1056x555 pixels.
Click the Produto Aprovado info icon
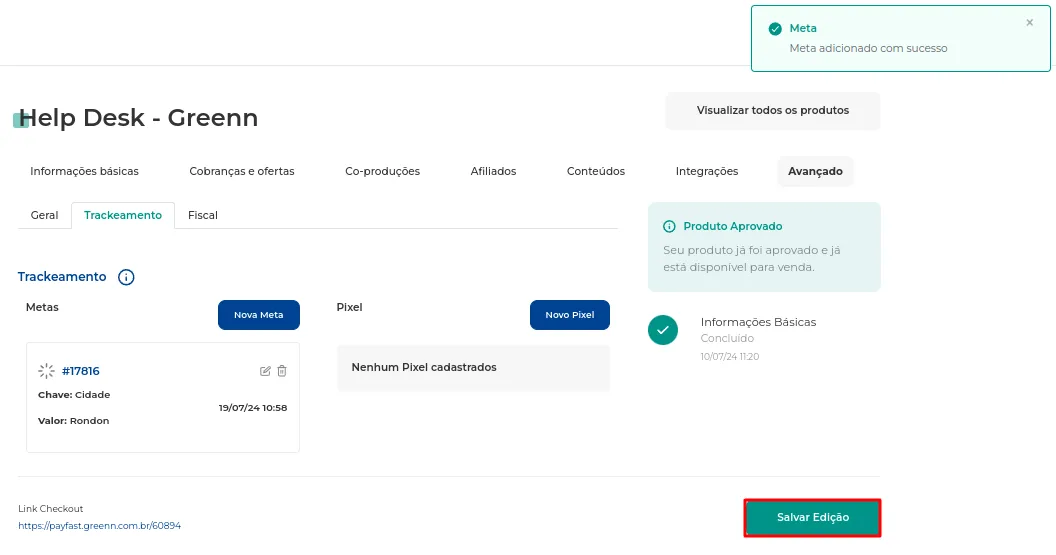(x=669, y=226)
